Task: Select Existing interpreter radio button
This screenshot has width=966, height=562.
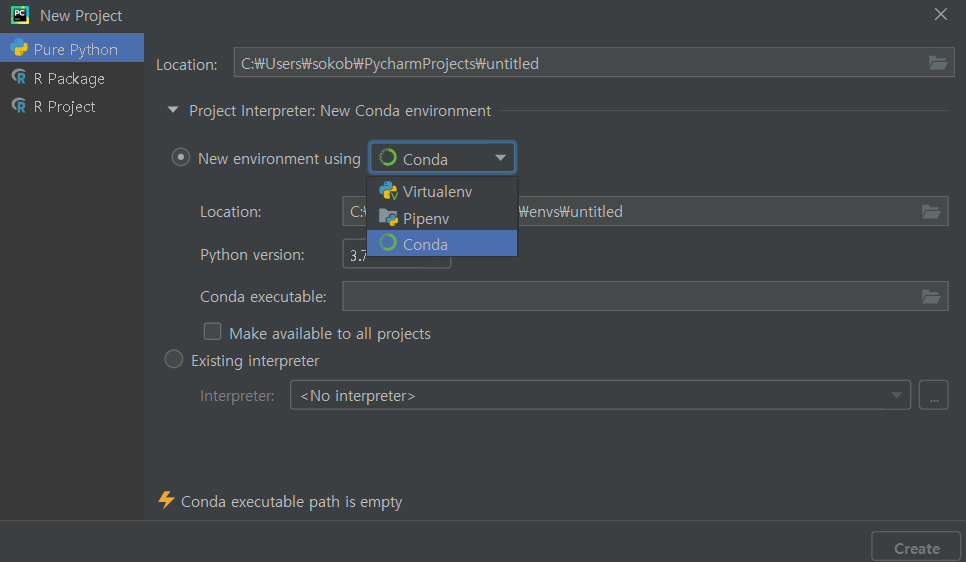Action: coord(174,359)
